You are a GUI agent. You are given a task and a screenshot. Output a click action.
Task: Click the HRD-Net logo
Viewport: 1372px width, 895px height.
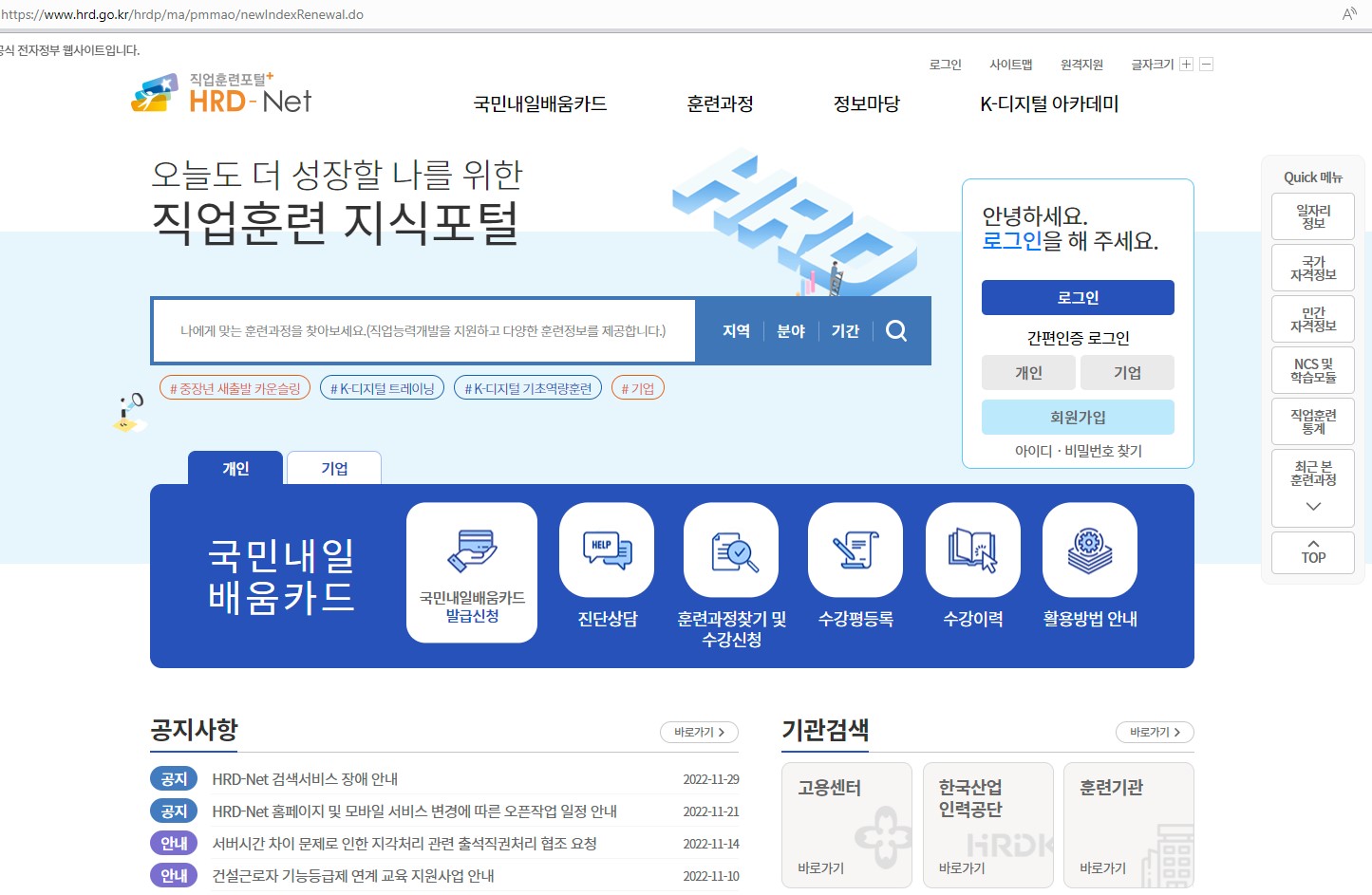coord(221,93)
